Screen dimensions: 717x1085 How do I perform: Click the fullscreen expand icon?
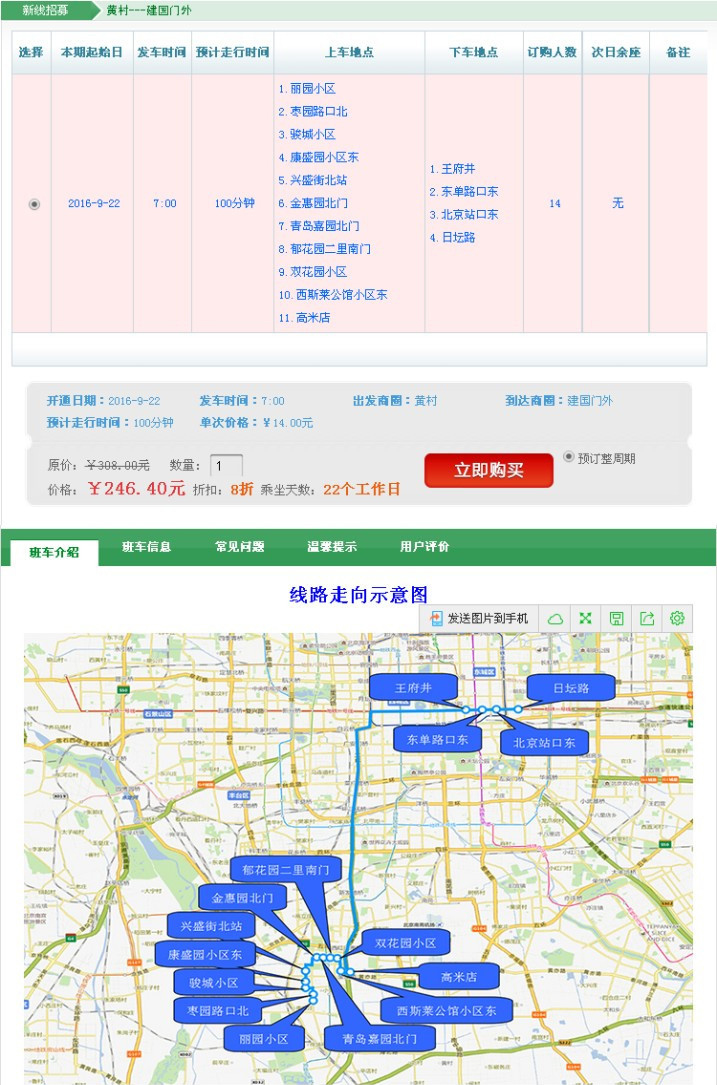(x=586, y=619)
